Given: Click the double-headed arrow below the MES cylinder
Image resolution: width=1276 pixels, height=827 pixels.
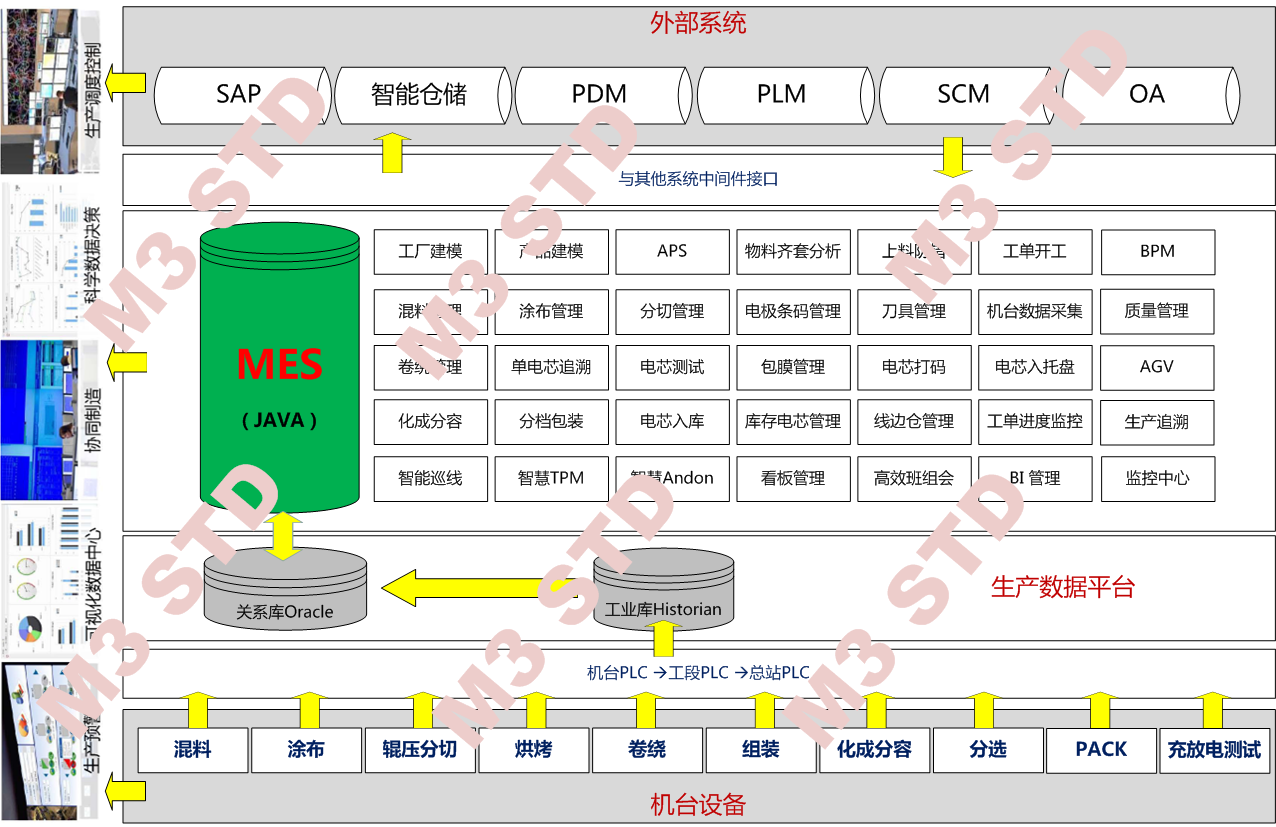Looking at the screenshot, I should pyautogui.click(x=284, y=536).
